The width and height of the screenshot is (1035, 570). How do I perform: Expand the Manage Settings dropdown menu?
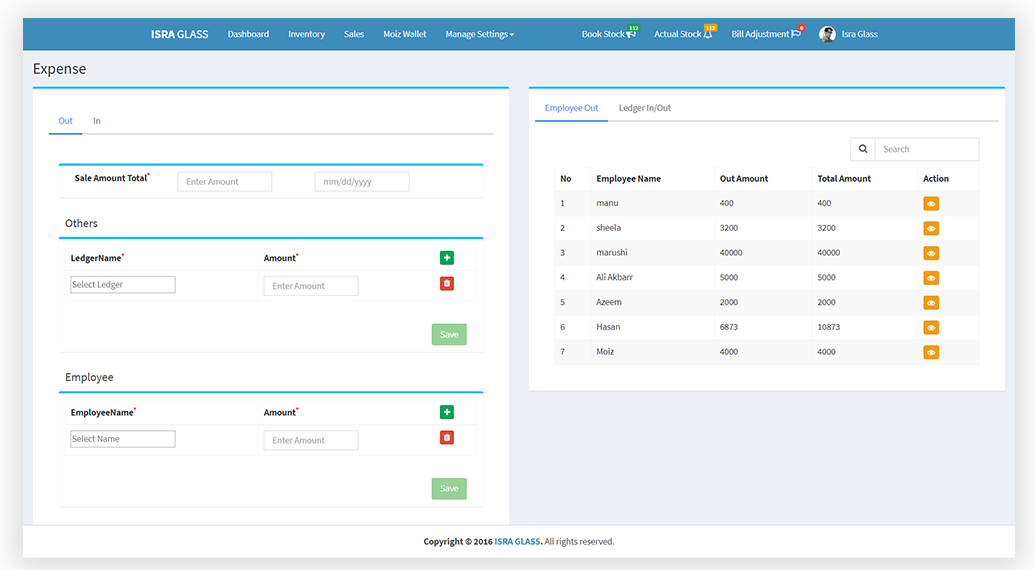point(479,34)
